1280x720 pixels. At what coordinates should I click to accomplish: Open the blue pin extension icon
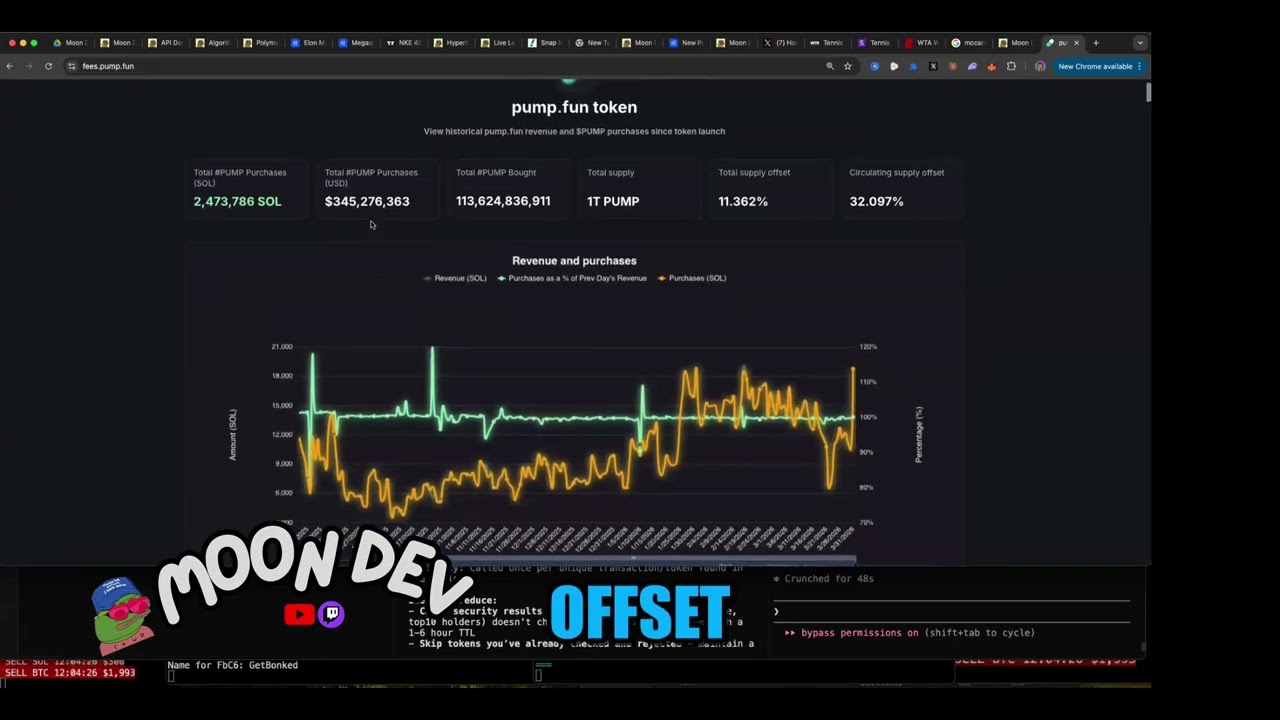pyautogui.click(x=913, y=66)
